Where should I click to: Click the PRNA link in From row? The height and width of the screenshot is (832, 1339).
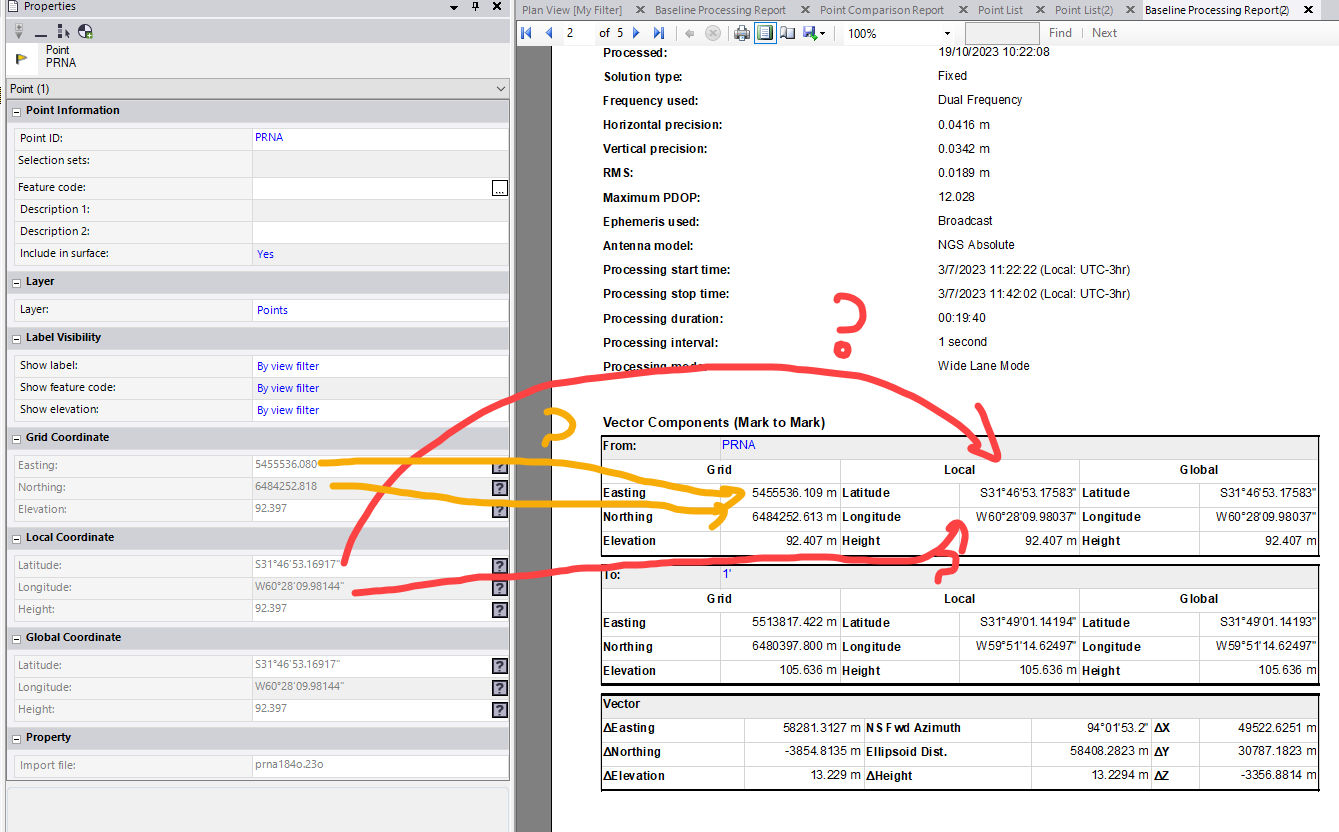[738, 445]
